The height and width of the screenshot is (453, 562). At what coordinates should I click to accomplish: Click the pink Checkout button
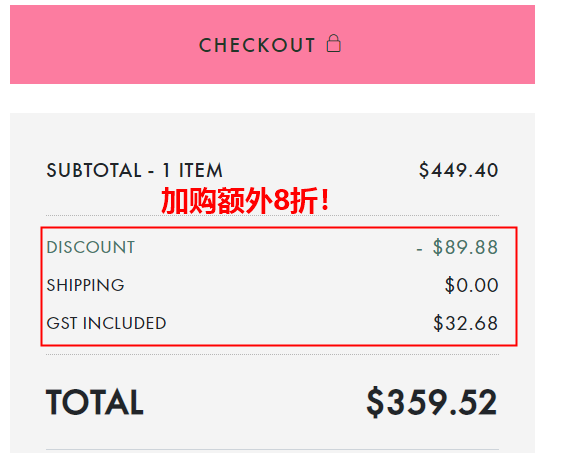coord(272,44)
